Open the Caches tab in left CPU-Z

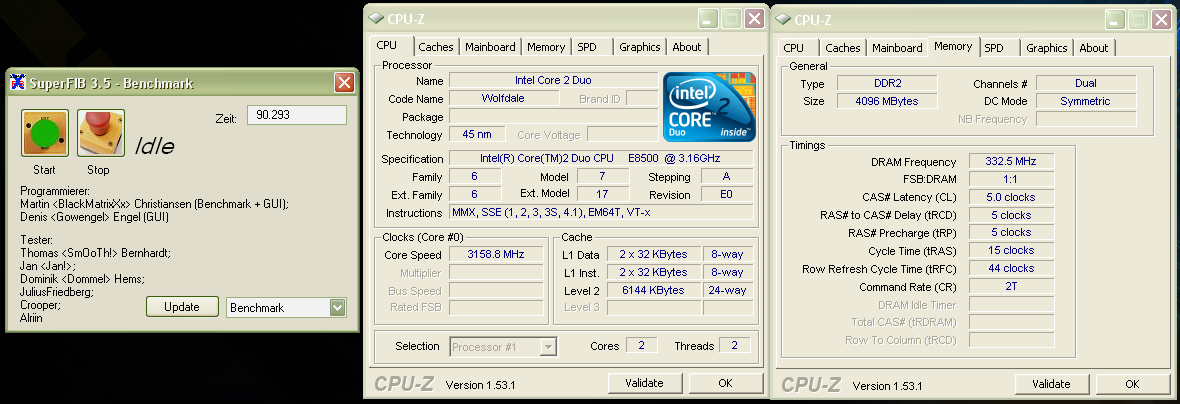coord(436,47)
